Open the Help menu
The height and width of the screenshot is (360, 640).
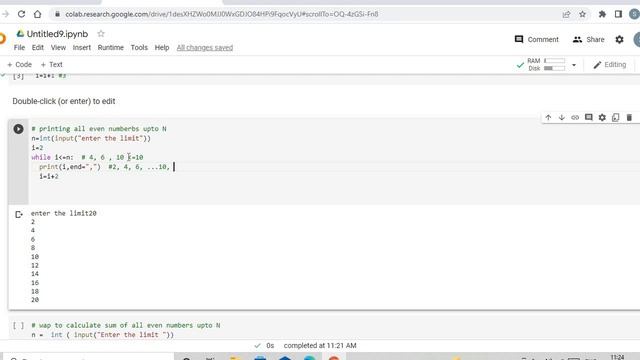coord(162,48)
